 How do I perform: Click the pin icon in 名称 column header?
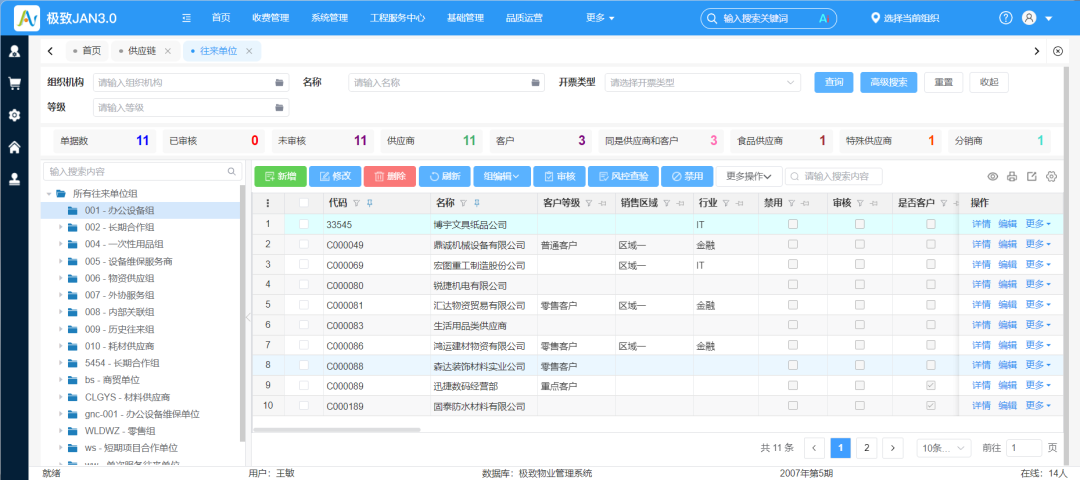477,203
